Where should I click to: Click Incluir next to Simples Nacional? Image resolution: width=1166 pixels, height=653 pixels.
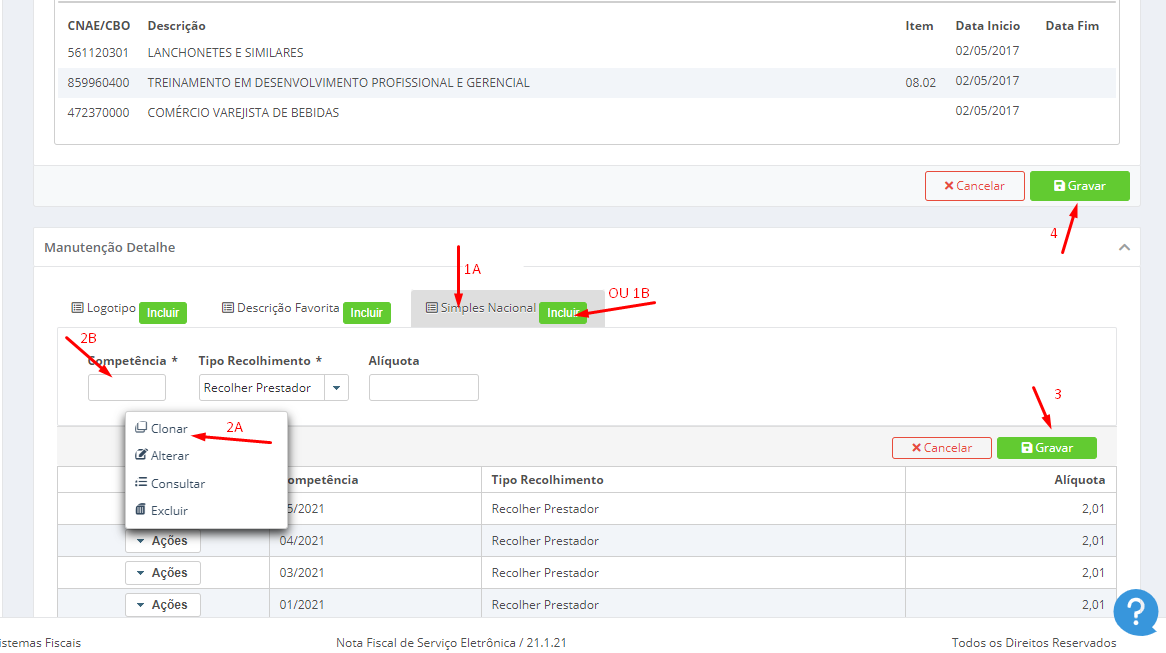pyautogui.click(x=563, y=313)
